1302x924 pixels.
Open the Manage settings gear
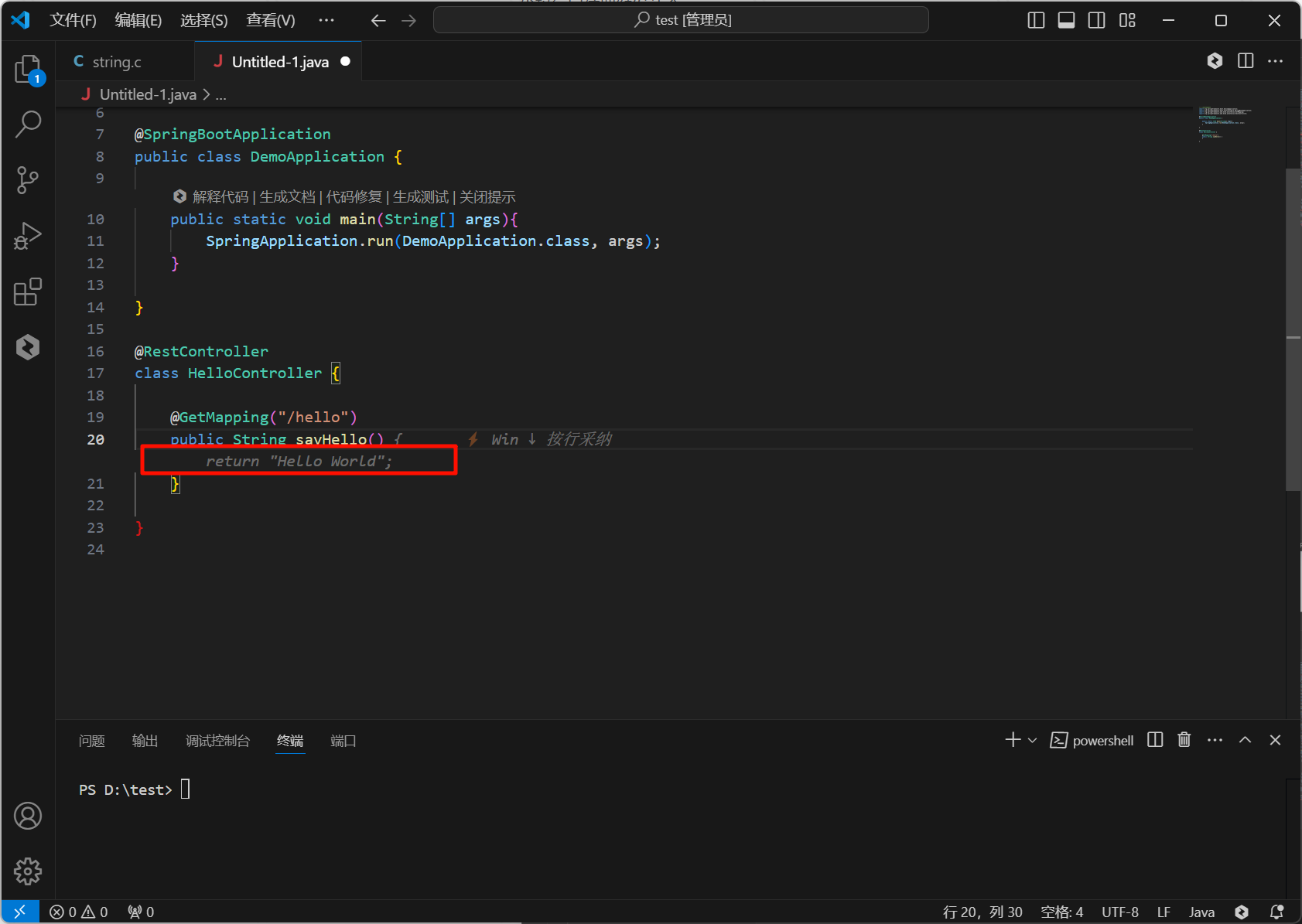pos(28,871)
